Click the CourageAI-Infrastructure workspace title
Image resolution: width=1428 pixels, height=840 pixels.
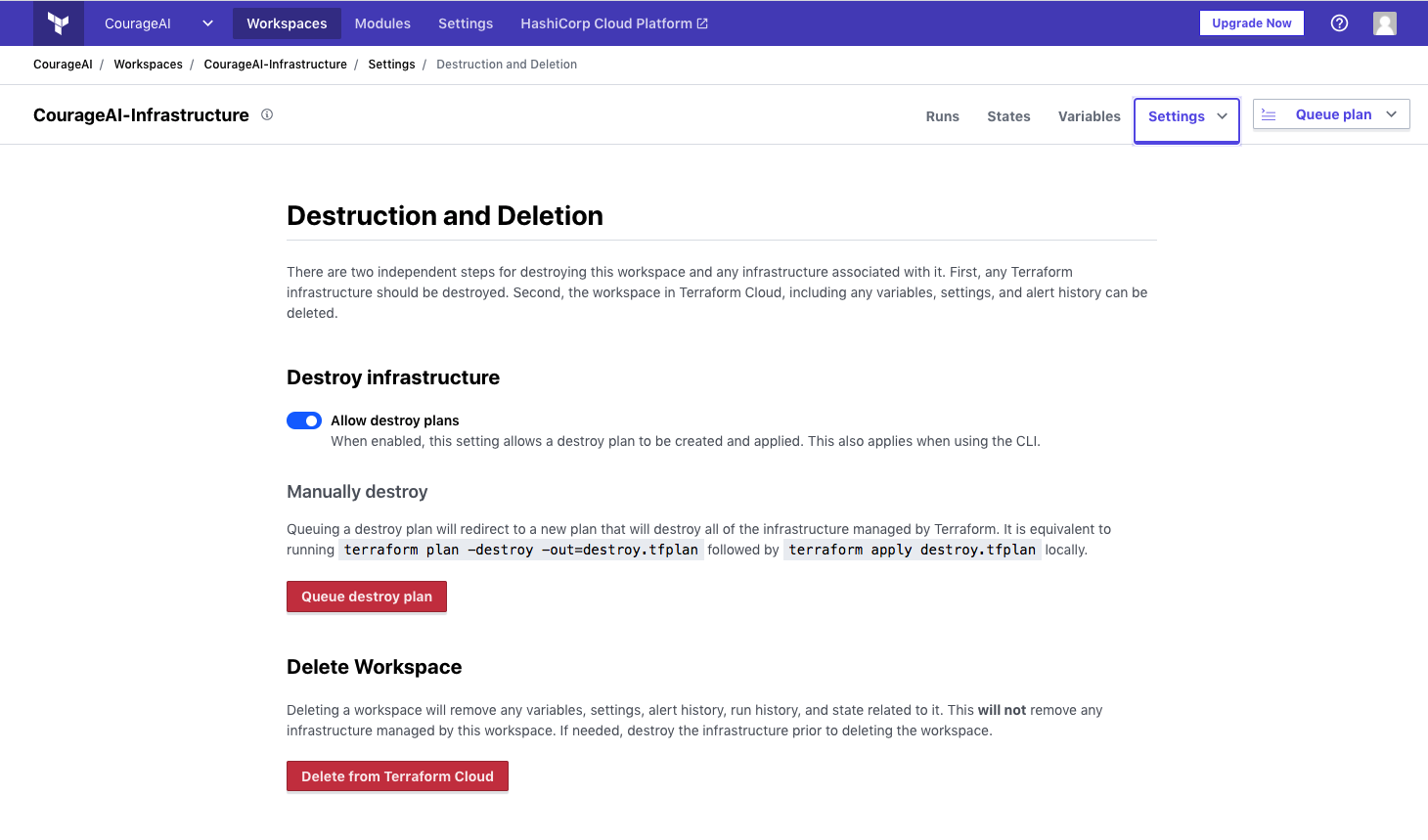(x=141, y=115)
